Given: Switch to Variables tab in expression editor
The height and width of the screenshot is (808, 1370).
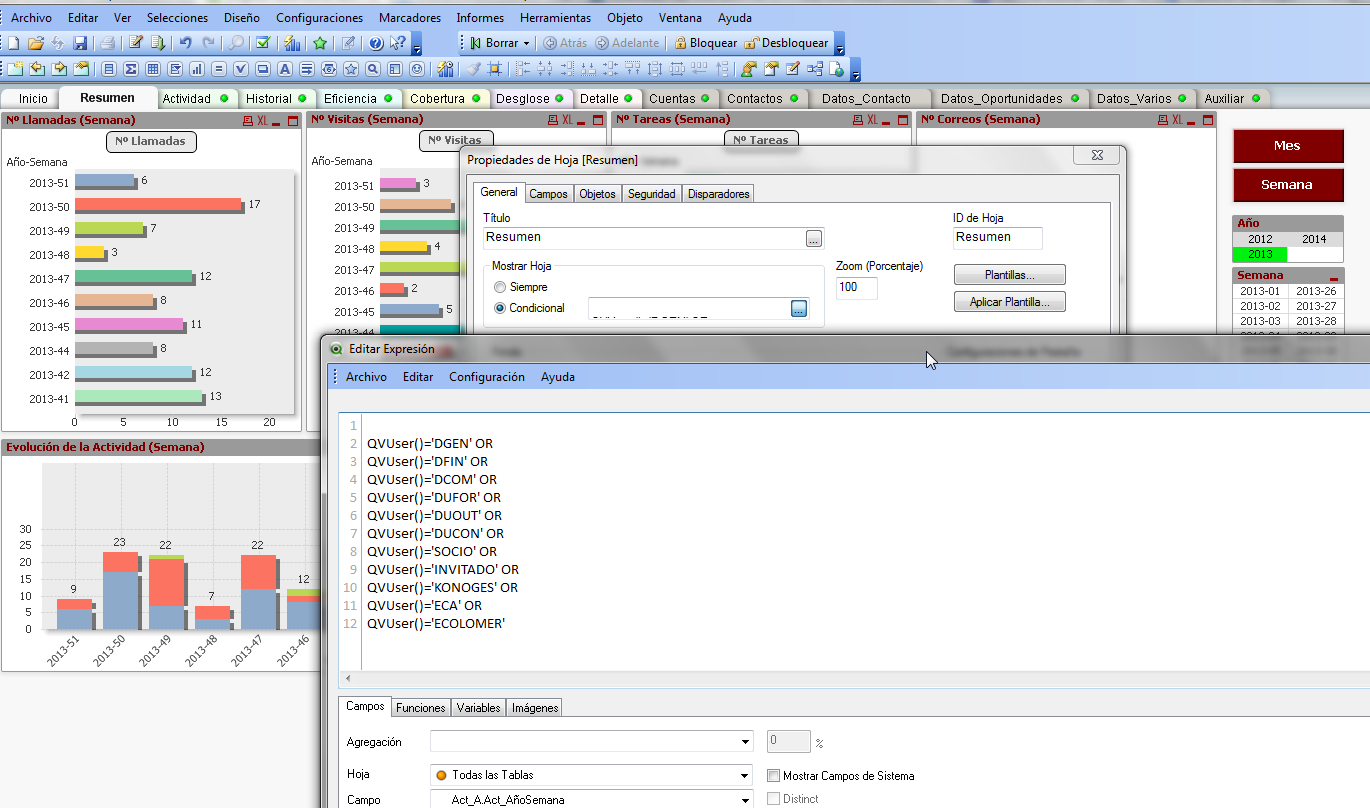Looking at the screenshot, I should point(478,707).
